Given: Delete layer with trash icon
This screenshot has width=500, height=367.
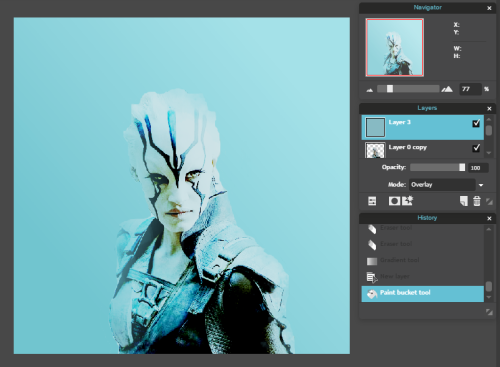Looking at the screenshot, I should [x=477, y=201].
